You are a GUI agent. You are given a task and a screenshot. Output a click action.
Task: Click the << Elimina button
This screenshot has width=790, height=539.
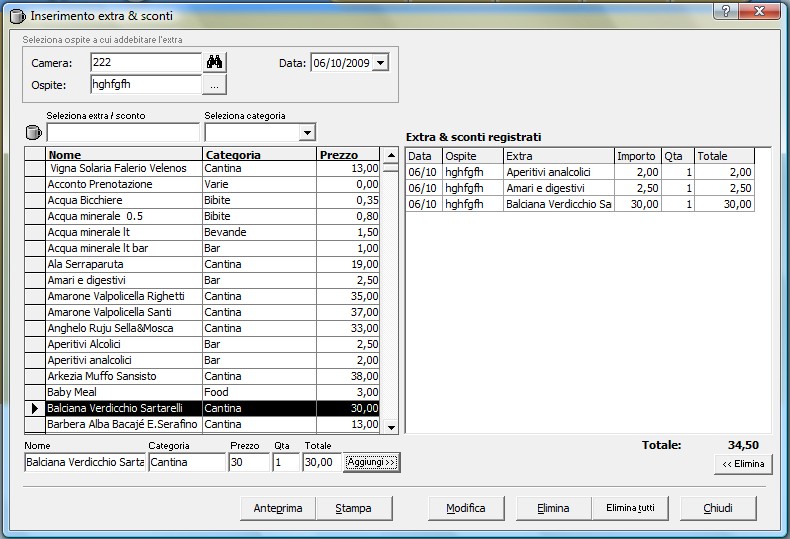[743, 464]
